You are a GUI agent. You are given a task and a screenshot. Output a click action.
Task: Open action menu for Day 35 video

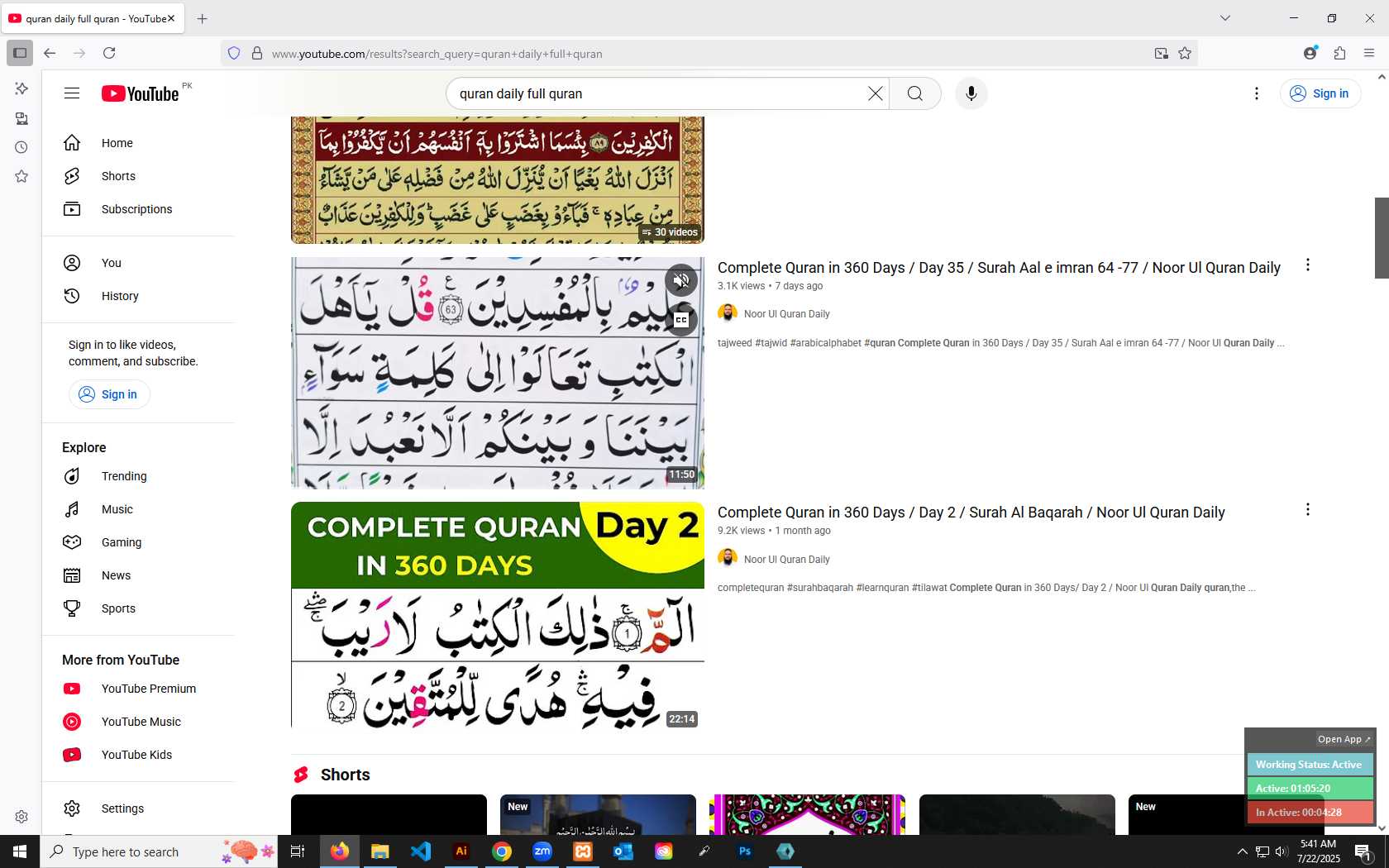coord(1308,265)
